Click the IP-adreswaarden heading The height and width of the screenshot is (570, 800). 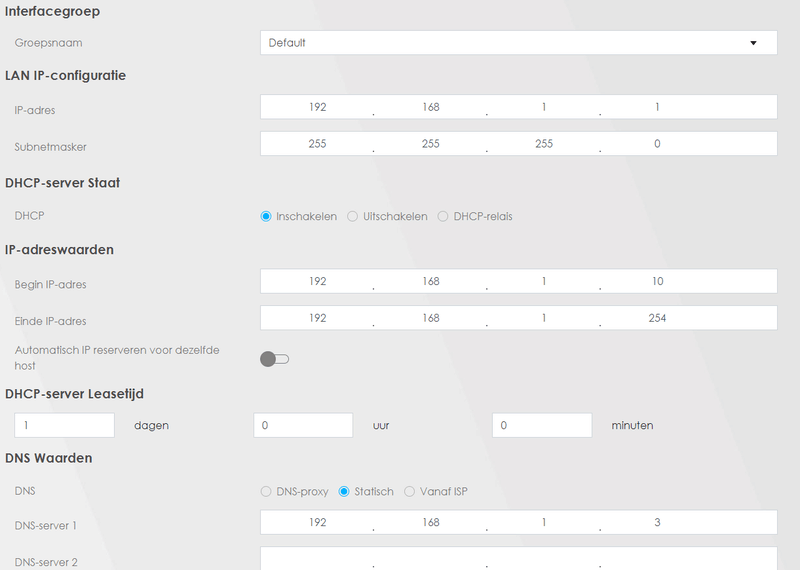pyautogui.click(x=59, y=250)
